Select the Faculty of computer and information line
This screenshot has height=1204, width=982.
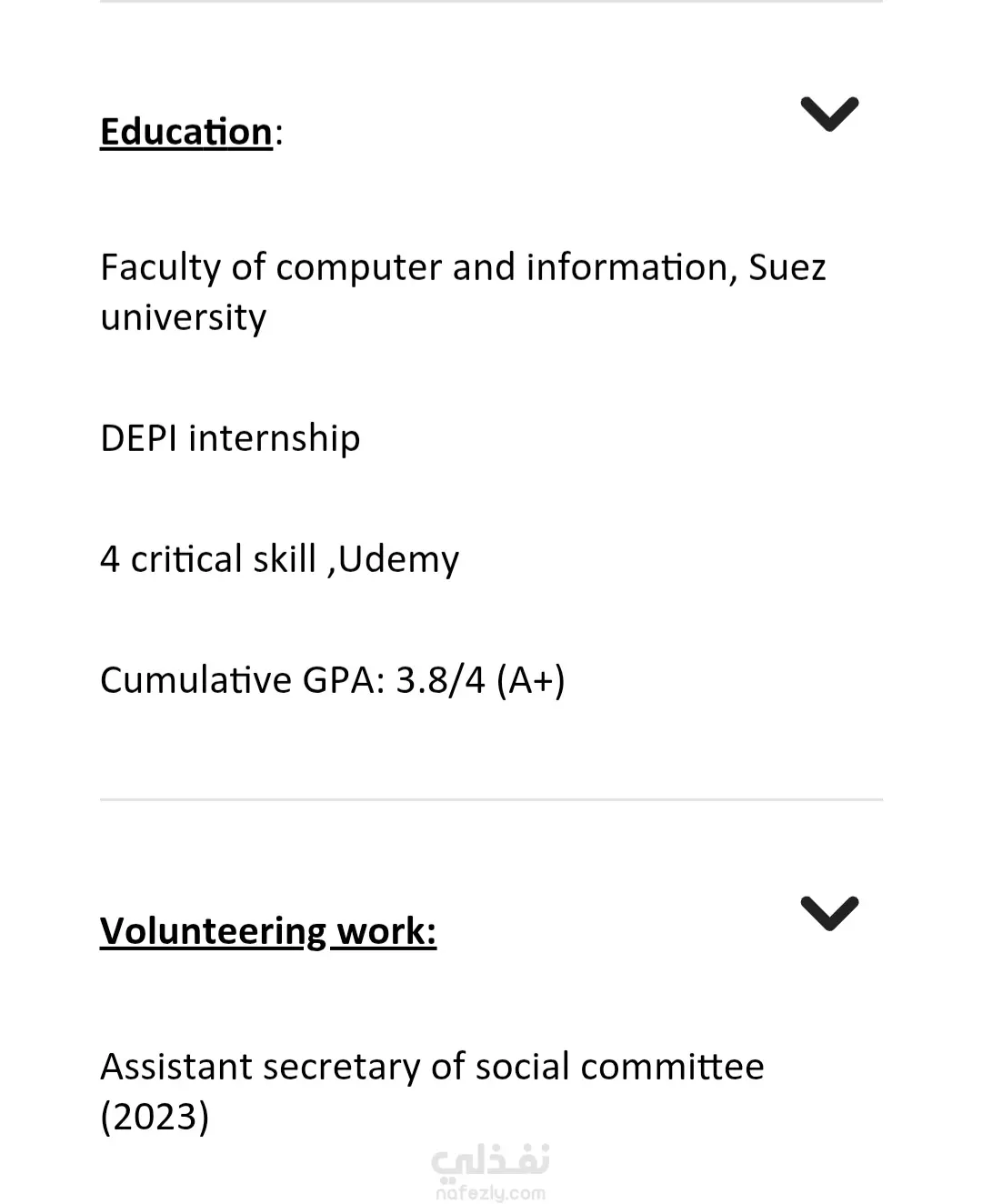[x=418, y=267]
